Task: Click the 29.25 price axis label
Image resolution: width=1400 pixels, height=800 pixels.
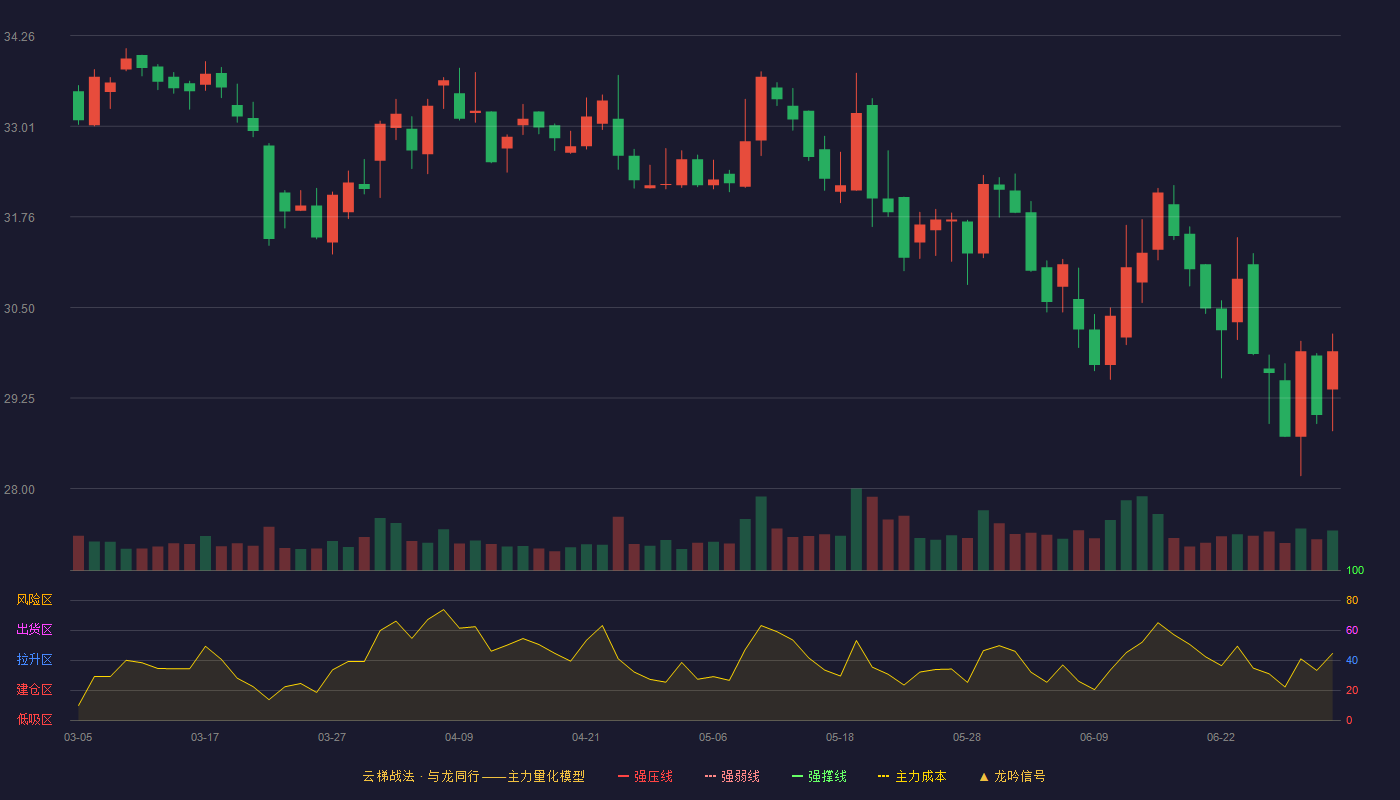Action: tap(19, 399)
